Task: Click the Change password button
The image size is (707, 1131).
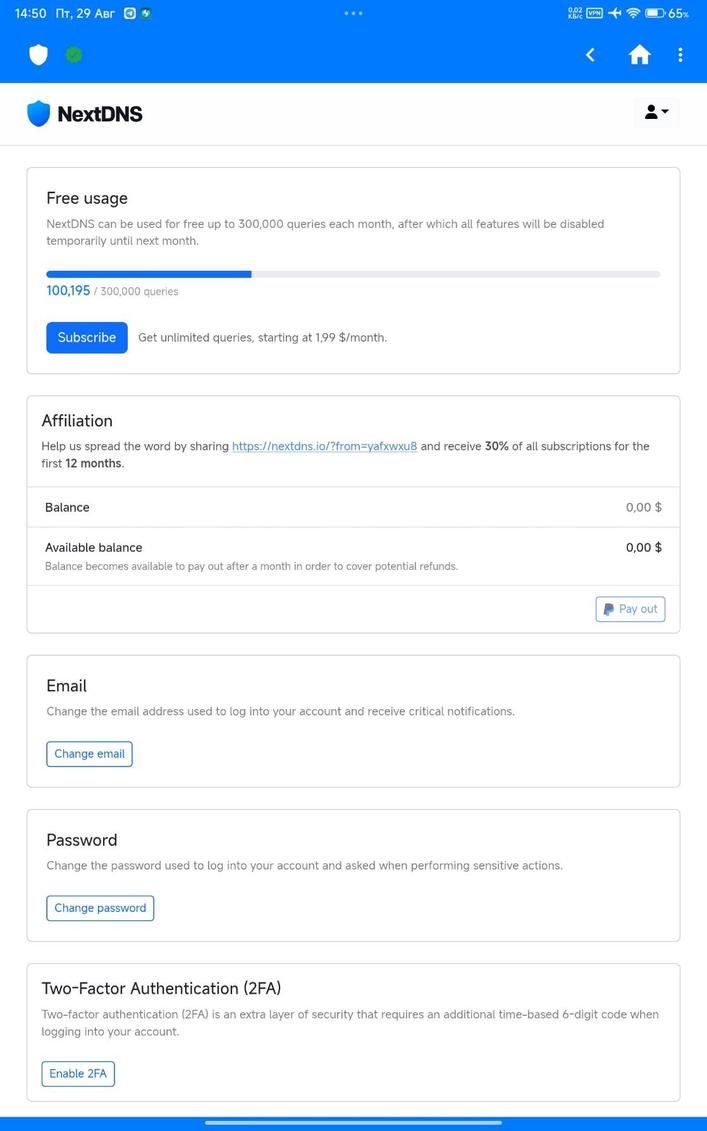Action: point(100,908)
